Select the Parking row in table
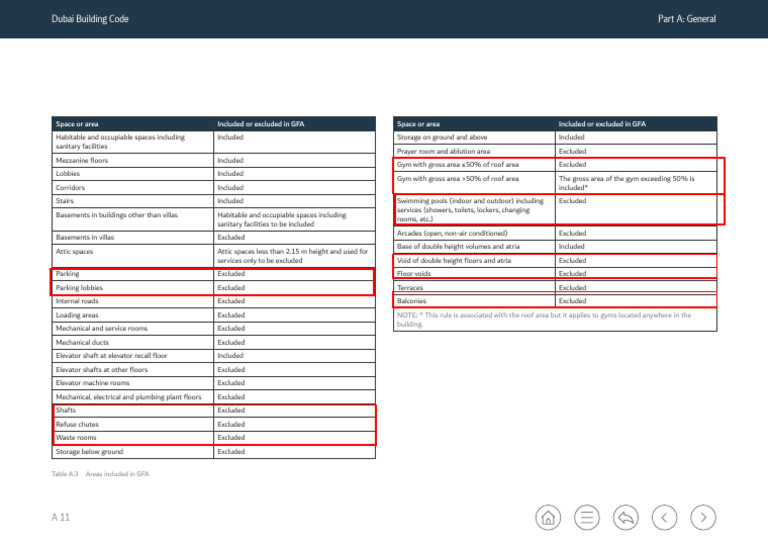Image resolution: width=768 pixels, height=543 pixels. point(214,274)
